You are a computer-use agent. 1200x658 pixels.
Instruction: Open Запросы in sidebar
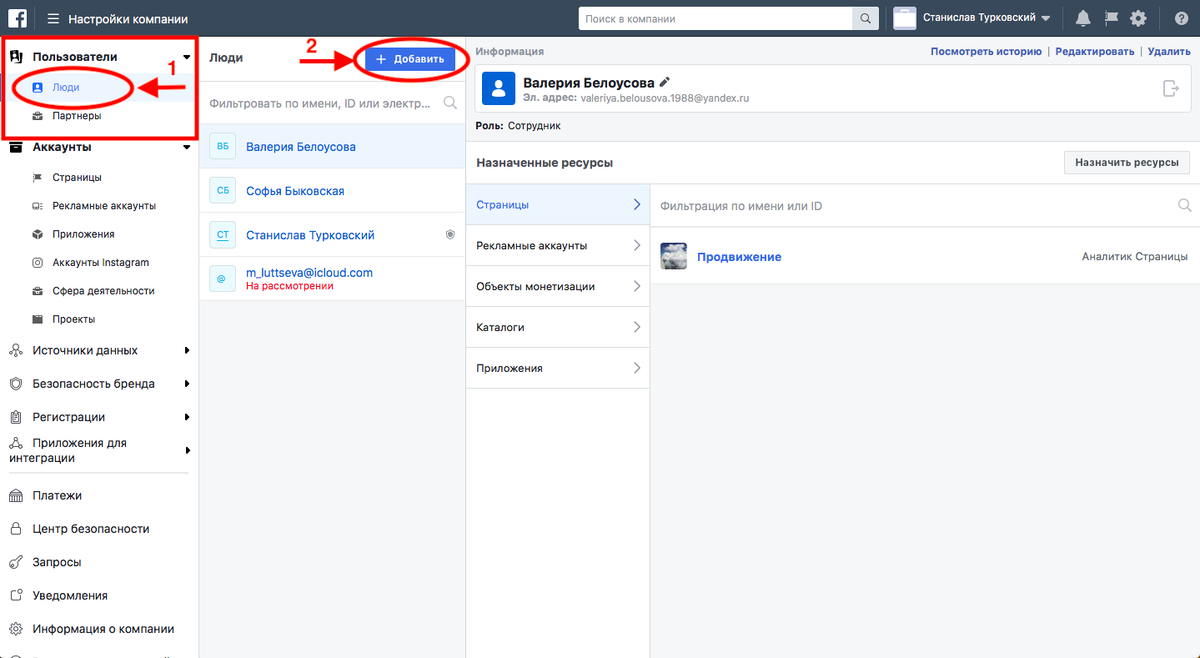point(57,562)
